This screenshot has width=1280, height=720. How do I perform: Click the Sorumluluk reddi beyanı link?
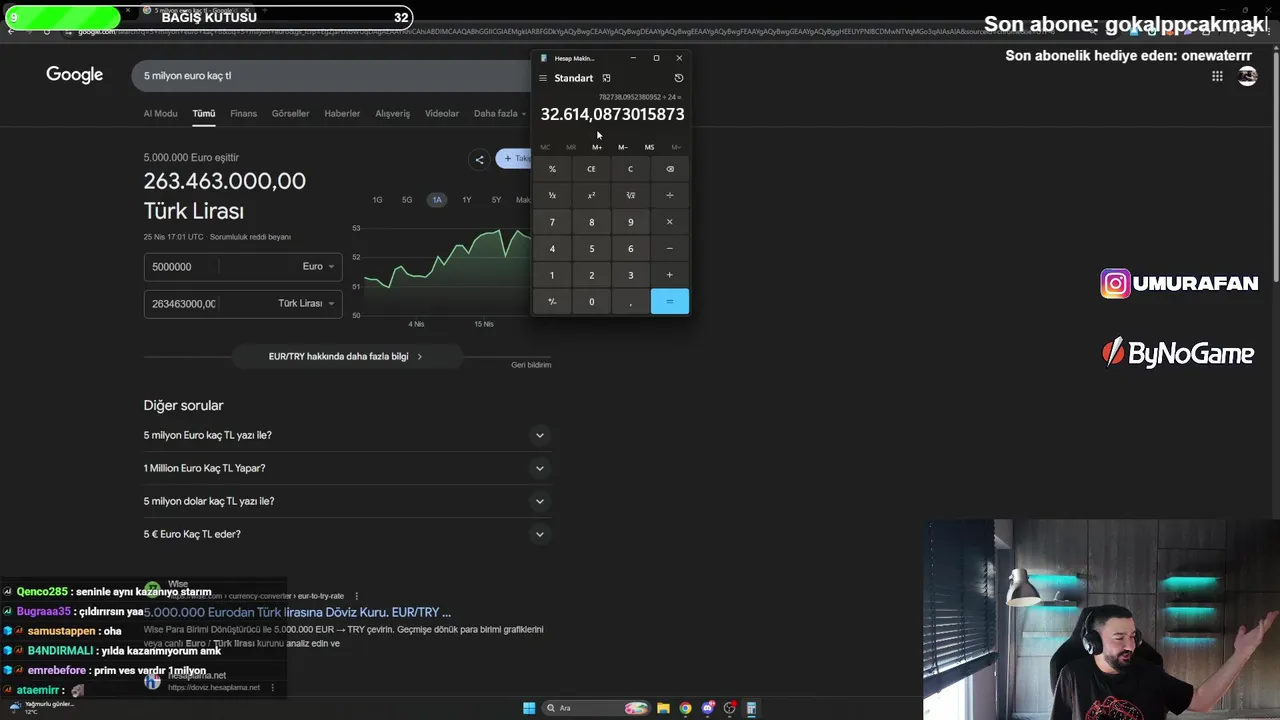[x=250, y=237]
